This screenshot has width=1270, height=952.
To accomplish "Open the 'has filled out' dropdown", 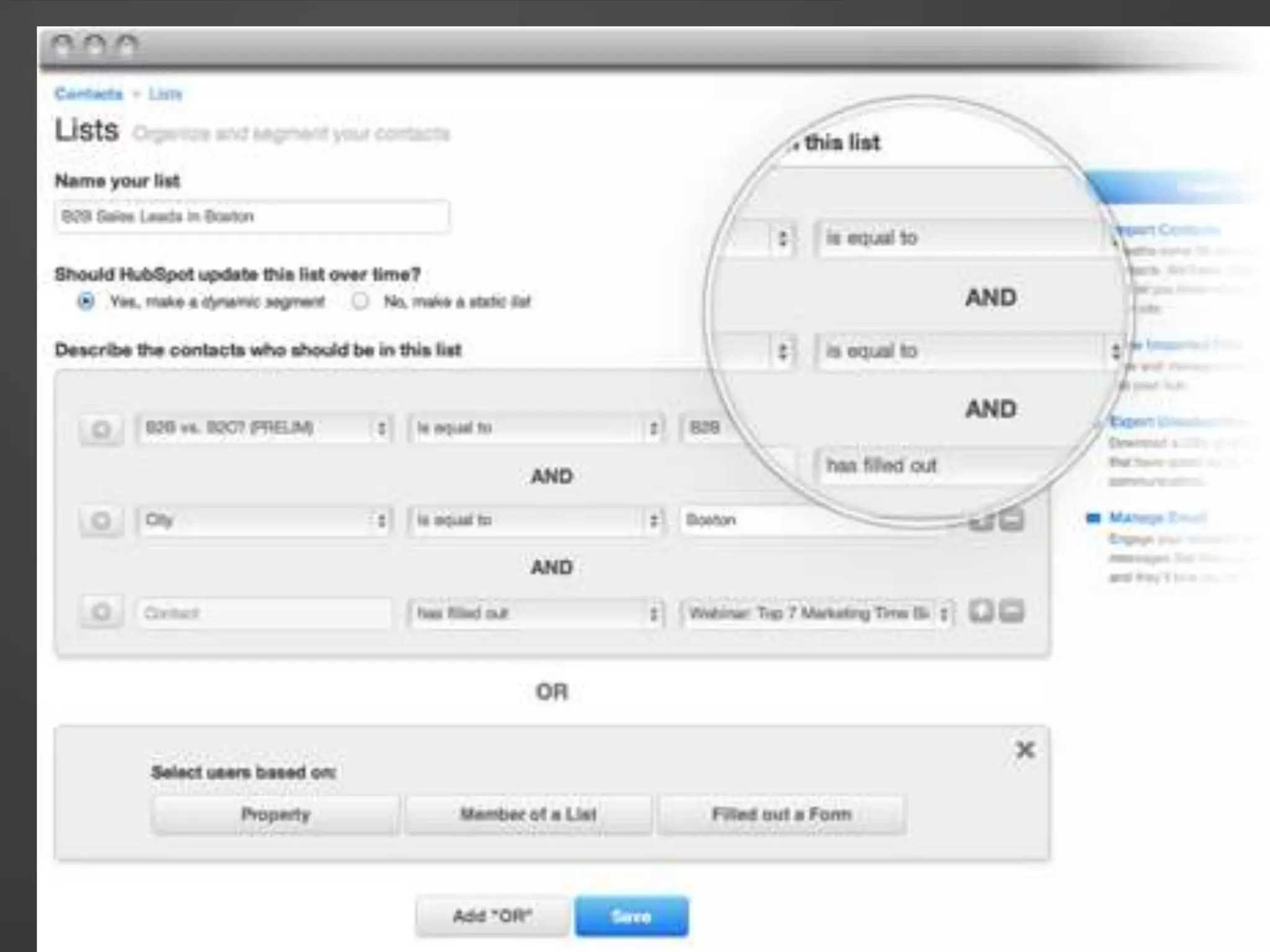I will click(536, 613).
